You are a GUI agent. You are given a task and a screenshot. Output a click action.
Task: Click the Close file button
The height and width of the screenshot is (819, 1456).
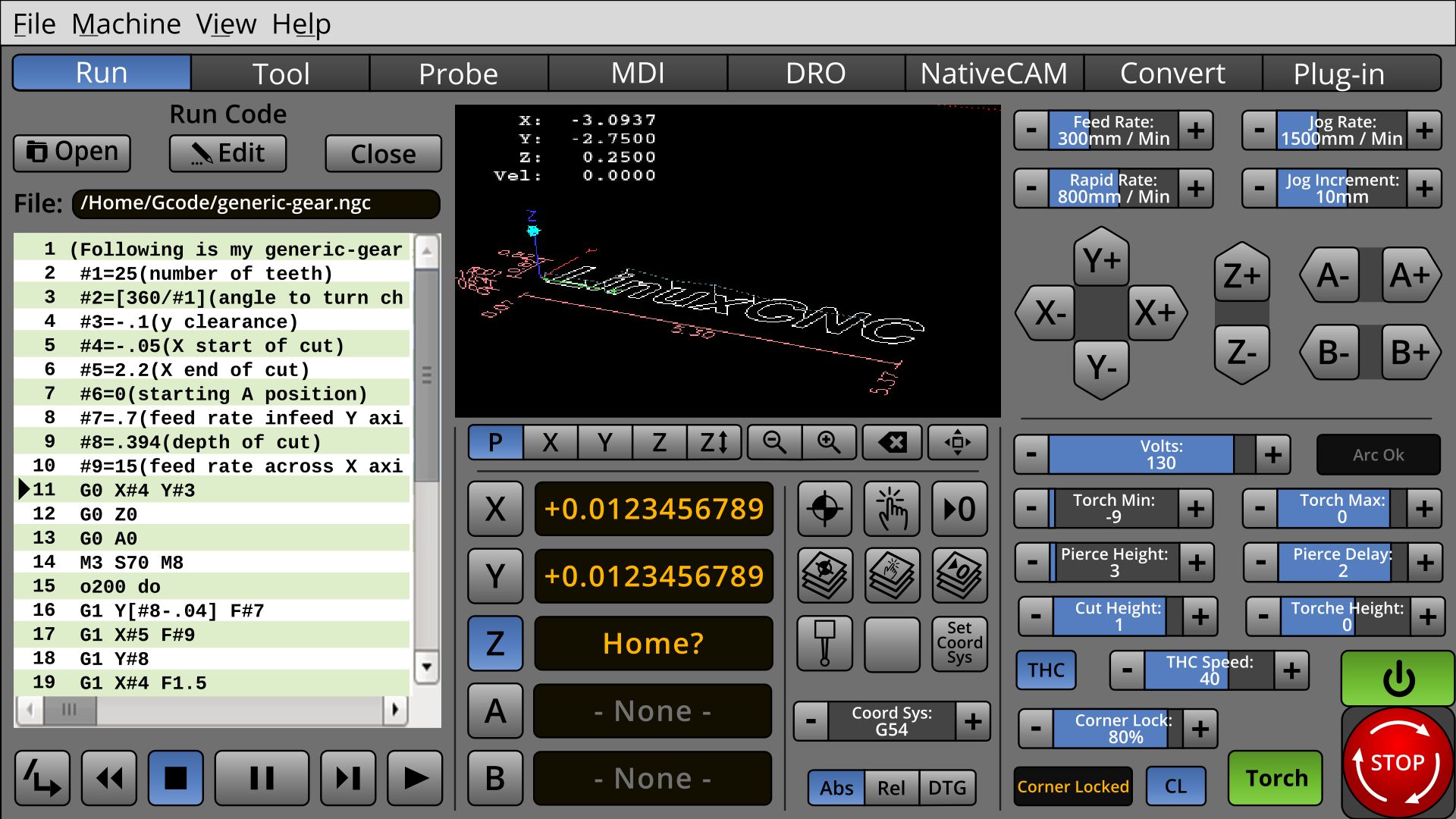point(383,154)
